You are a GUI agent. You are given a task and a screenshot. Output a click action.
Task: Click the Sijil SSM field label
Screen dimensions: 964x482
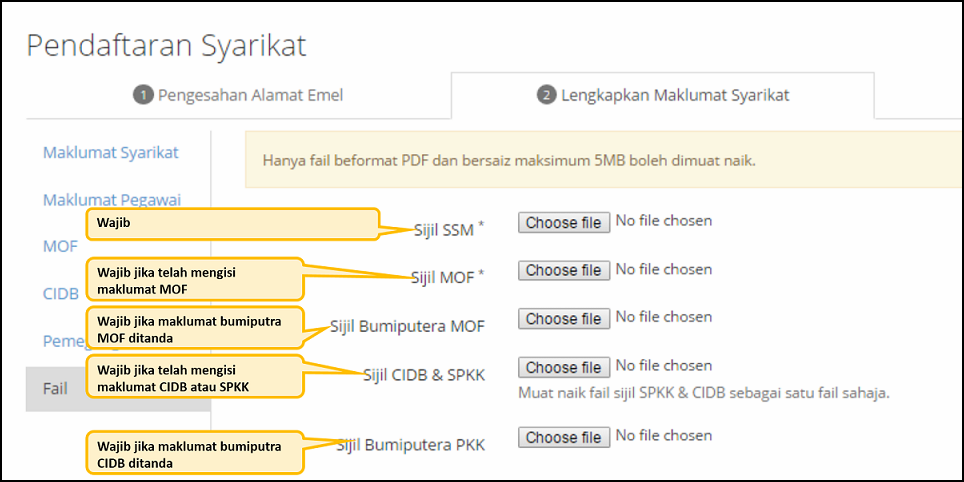444,229
